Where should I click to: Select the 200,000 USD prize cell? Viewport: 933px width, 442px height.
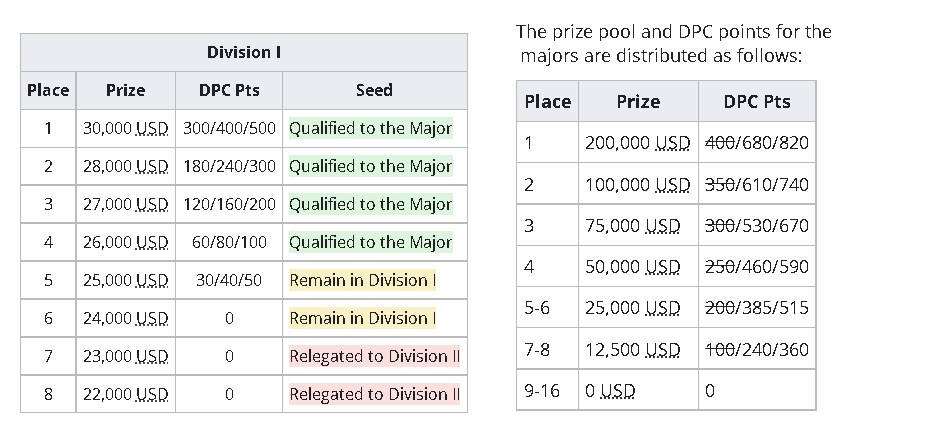pyautogui.click(x=638, y=143)
